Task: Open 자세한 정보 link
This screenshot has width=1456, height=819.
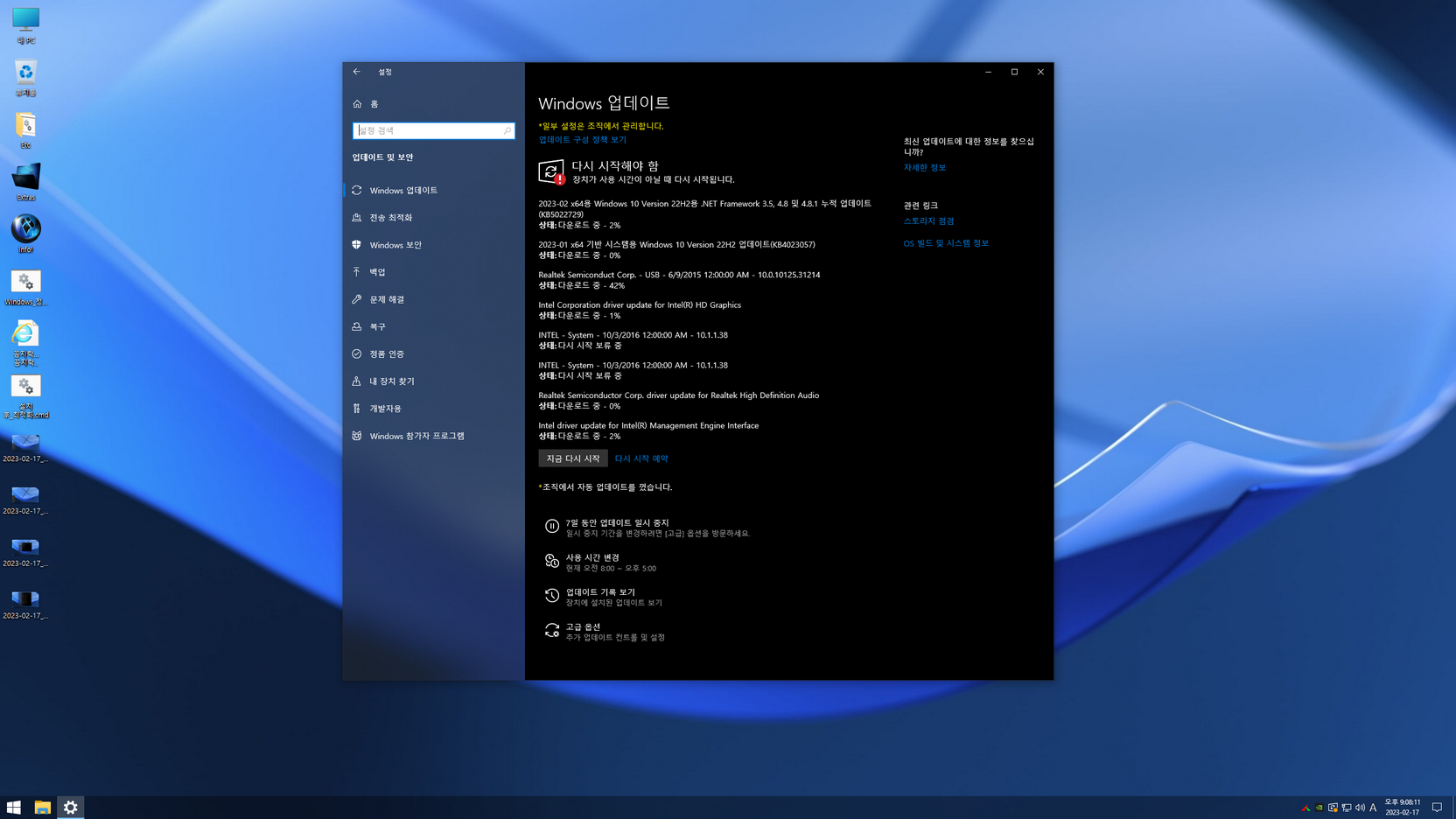Action: [925, 167]
